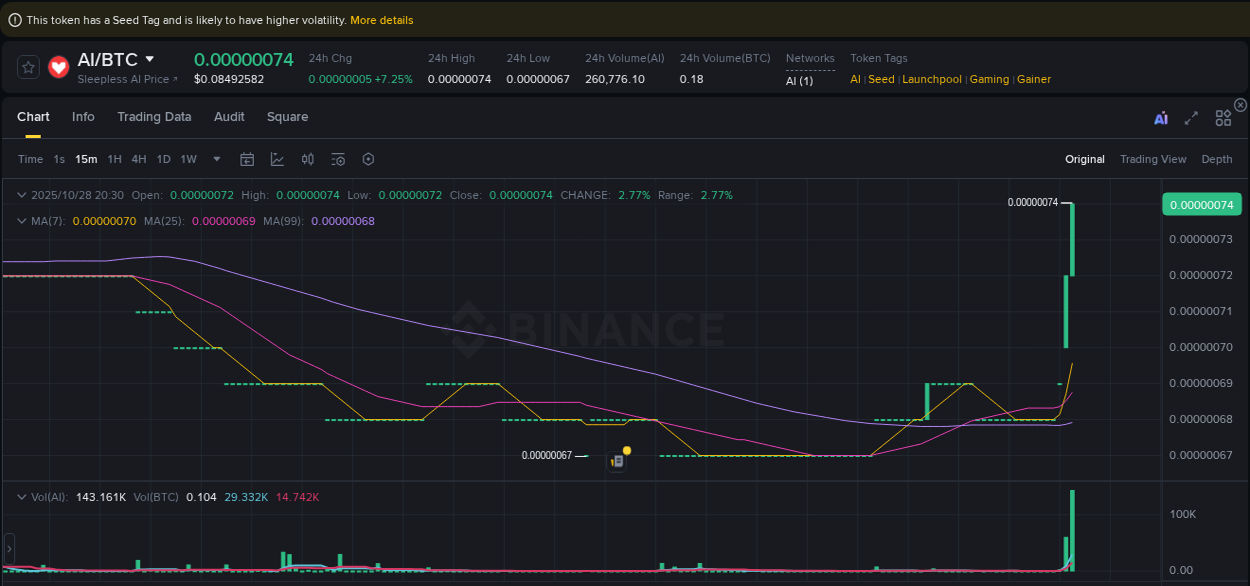Viewport: 1250px width, 586px height.
Task: Open the Audit tab
Action: click(229, 117)
